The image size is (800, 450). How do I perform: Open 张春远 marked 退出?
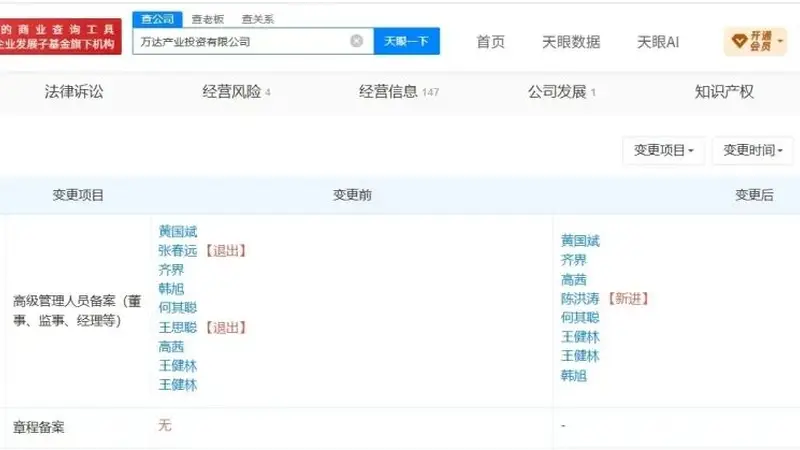pos(178,251)
